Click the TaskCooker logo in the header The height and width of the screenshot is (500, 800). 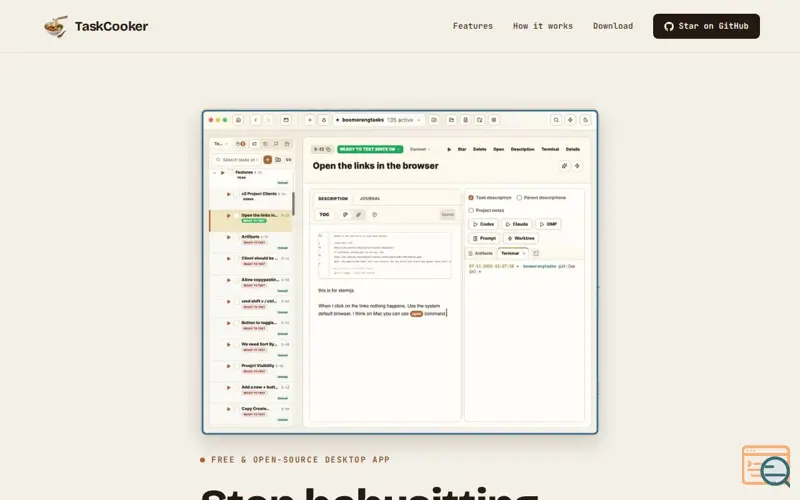96,26
